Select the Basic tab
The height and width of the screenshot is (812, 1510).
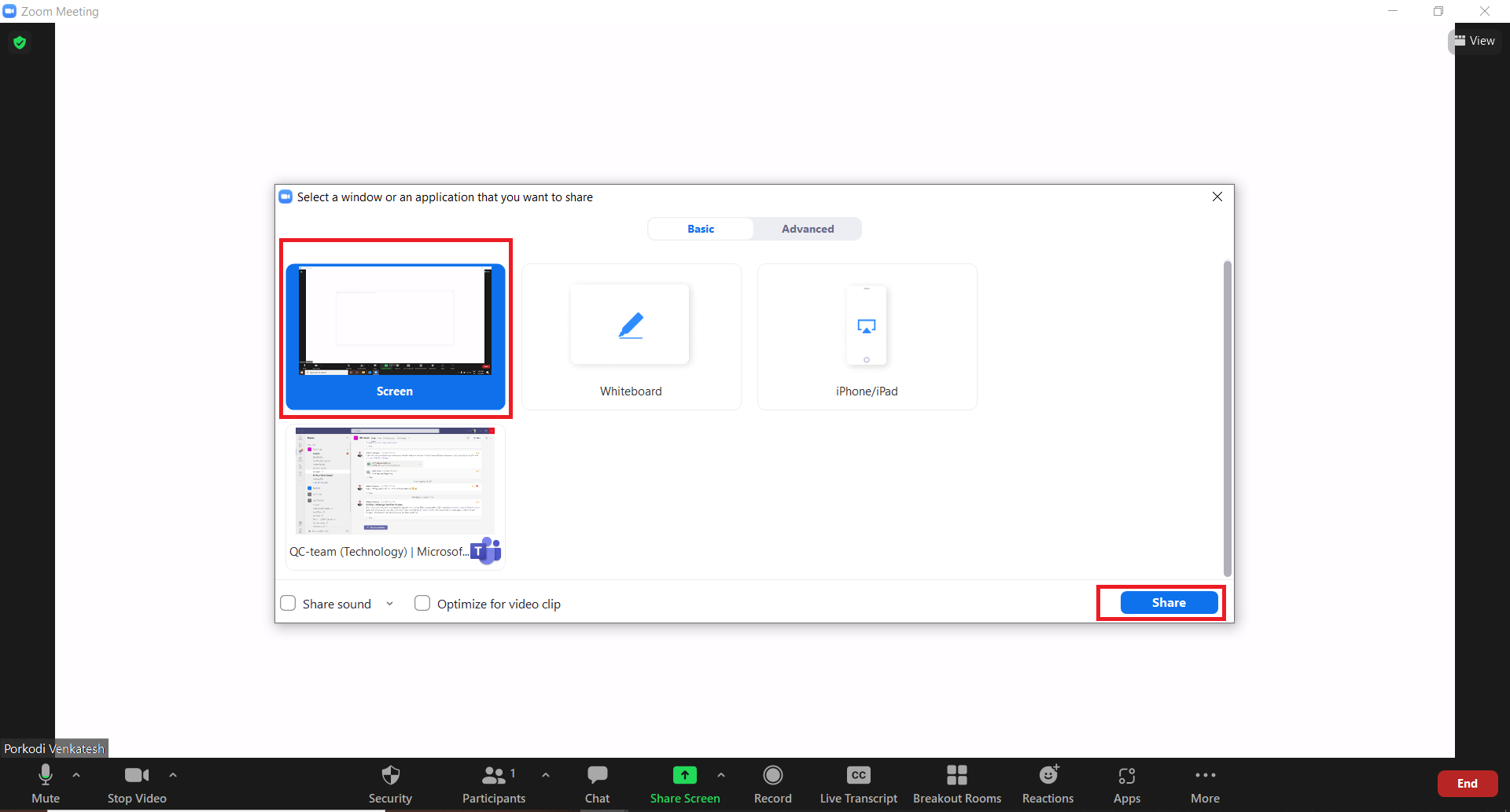[x=700, y=229]
